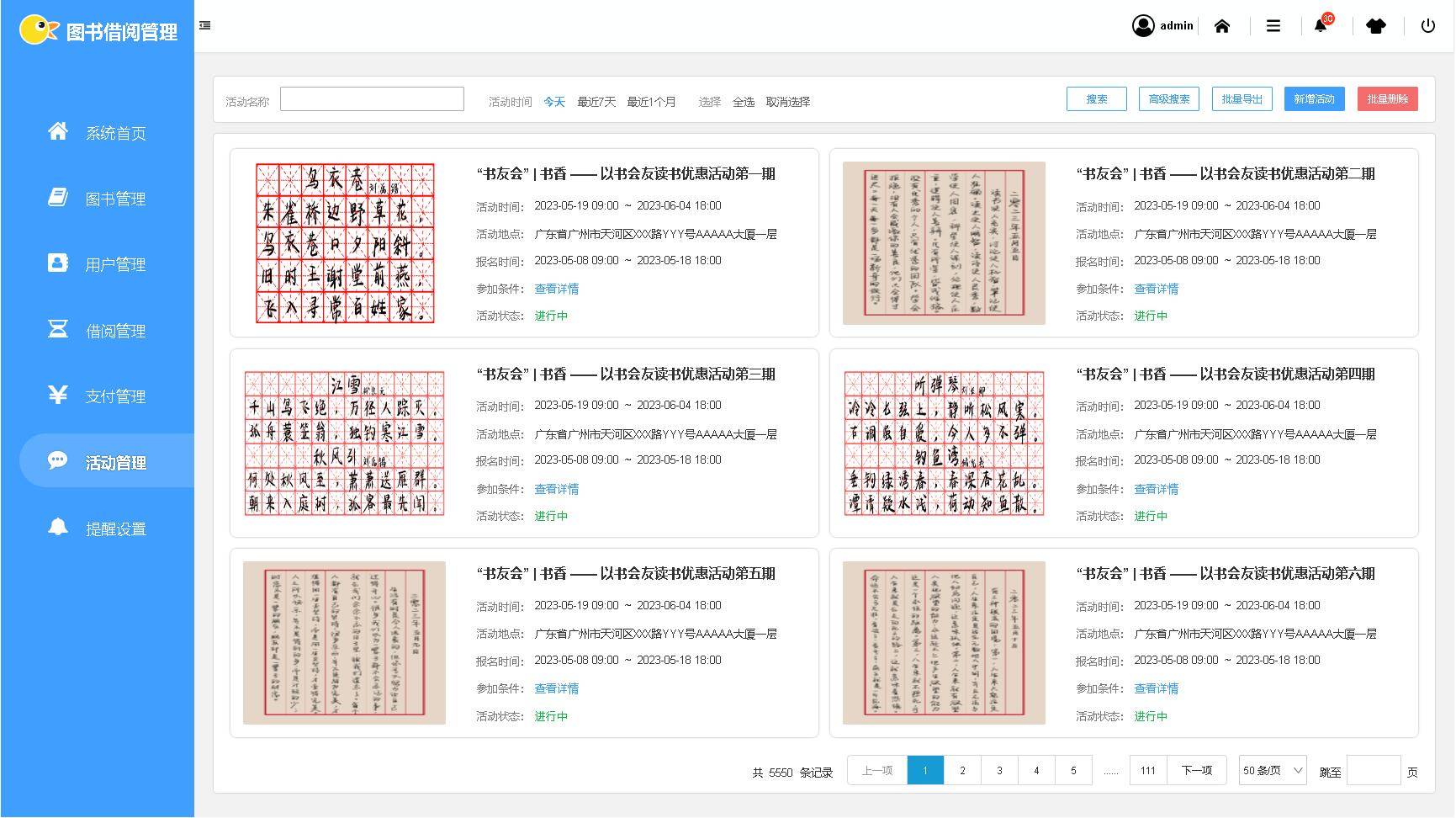Click the 新增活动 button

click(1314, 99)
